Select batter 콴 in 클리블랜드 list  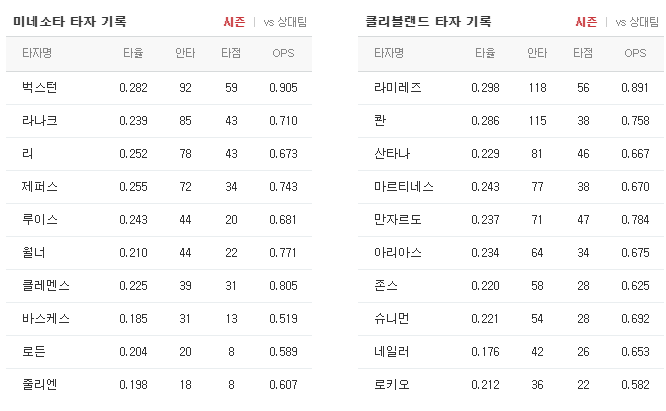[x=380, y=121]
